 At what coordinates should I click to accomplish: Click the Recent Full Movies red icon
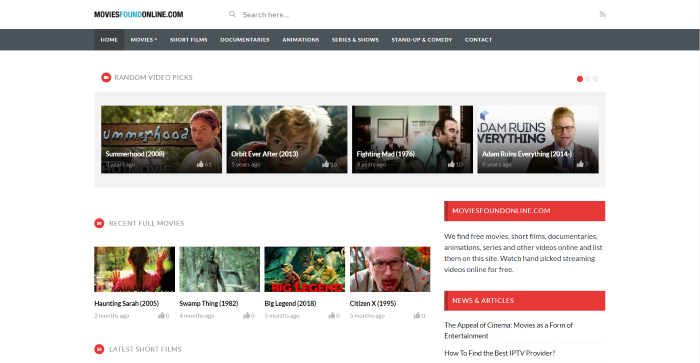[99, 223]
